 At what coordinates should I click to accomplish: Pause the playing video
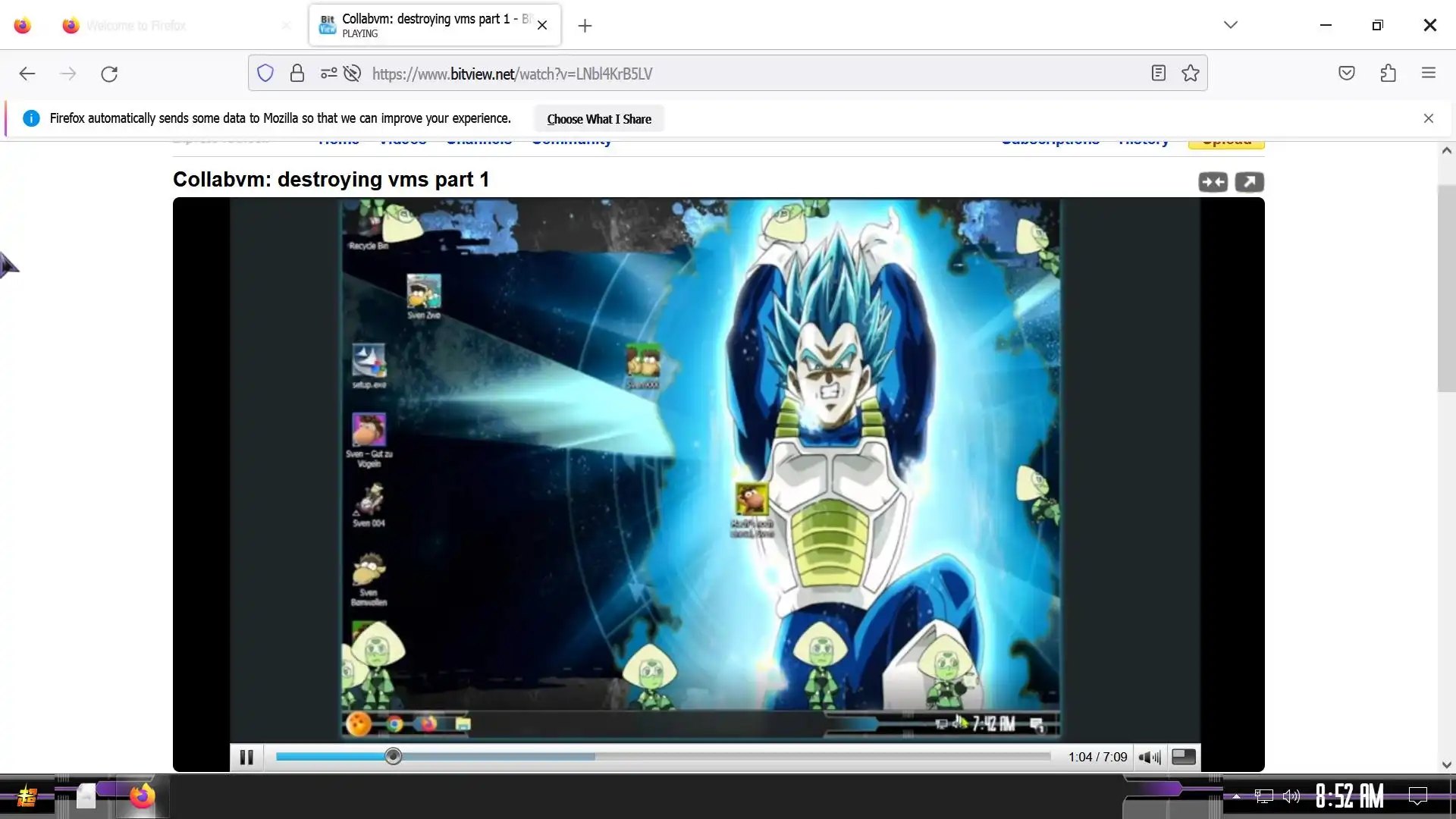click(x=246, y=757)
